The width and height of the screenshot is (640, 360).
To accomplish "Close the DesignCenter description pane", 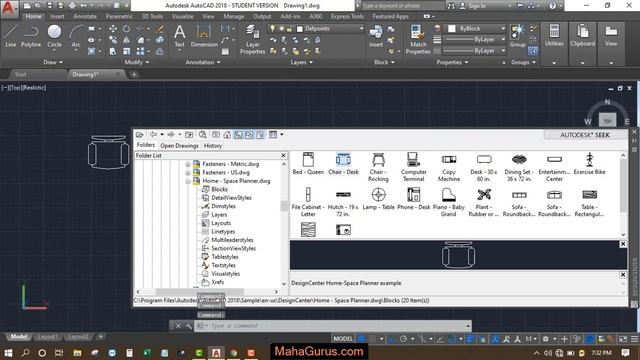I will [623, 275].
